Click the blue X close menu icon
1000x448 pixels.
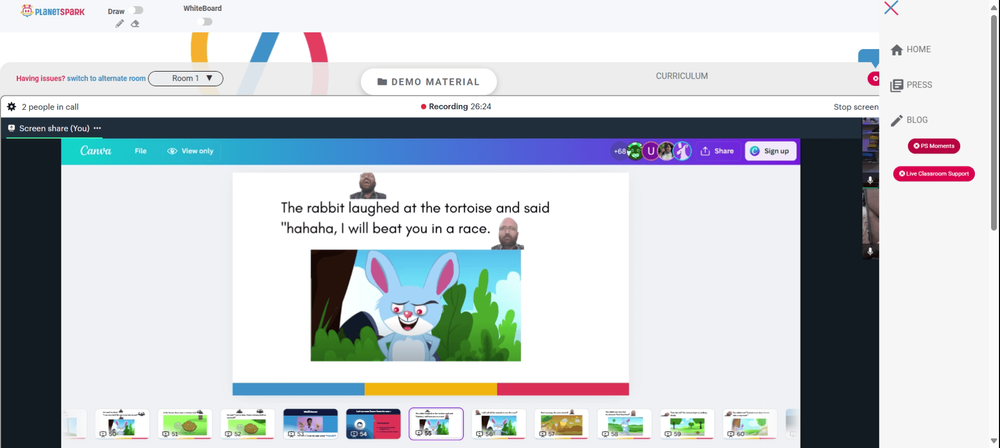pyautogui.click(x=892, y=8)
